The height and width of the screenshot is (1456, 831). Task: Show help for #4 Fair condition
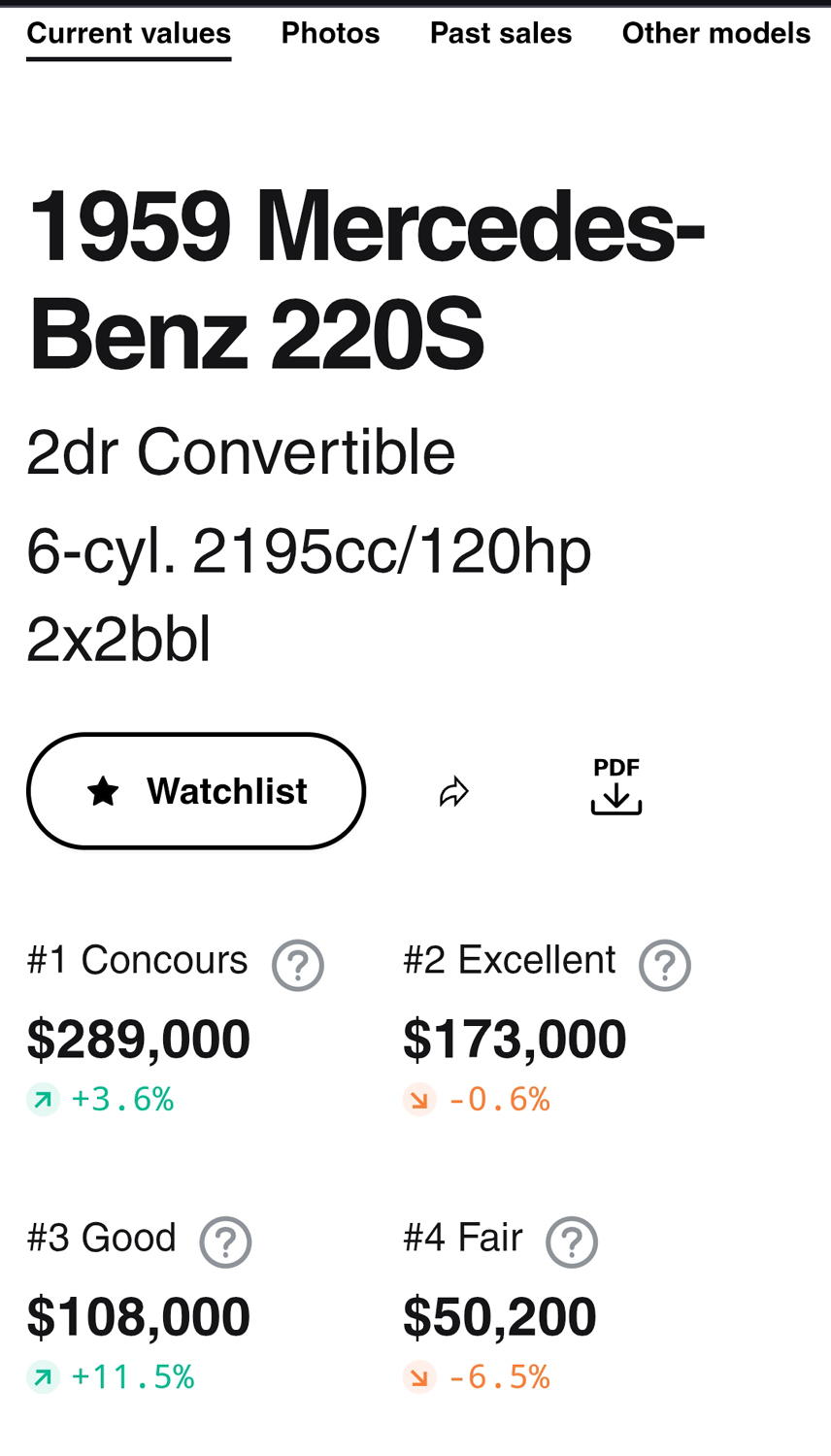(572, 1242)
